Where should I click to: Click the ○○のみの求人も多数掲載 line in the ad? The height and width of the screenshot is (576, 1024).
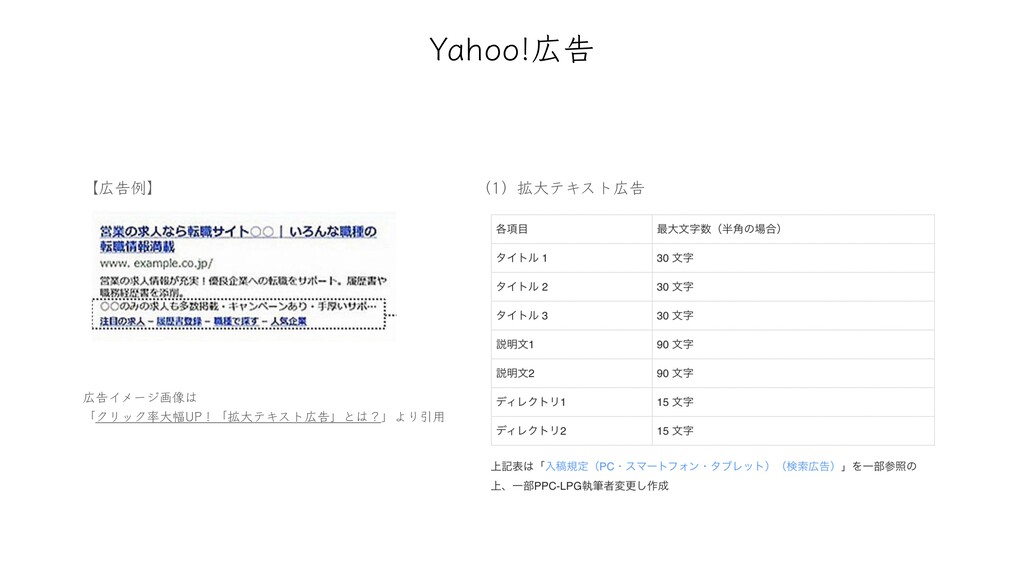coord(238,306)
